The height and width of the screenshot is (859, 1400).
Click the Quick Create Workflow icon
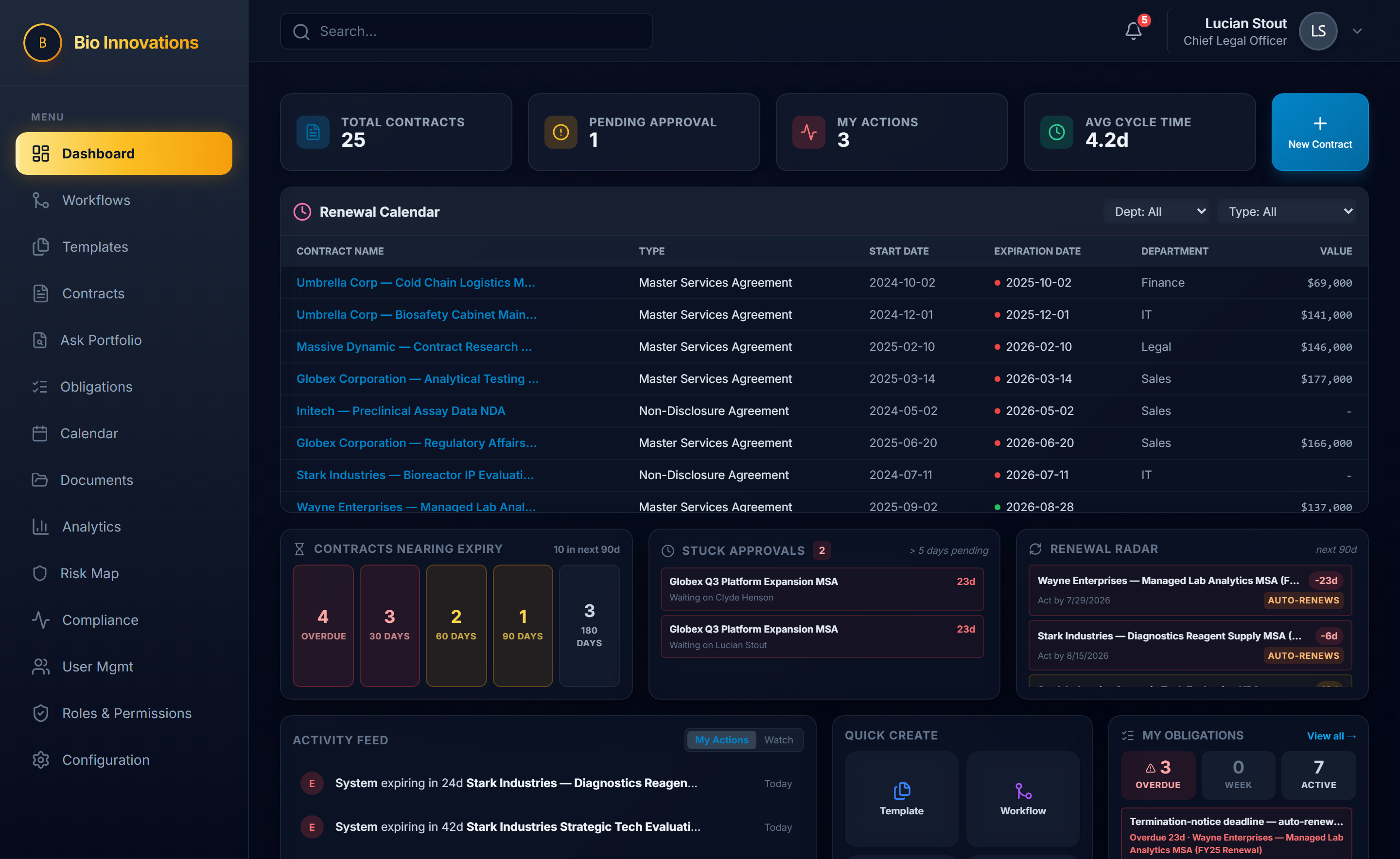pos(1023,790)
